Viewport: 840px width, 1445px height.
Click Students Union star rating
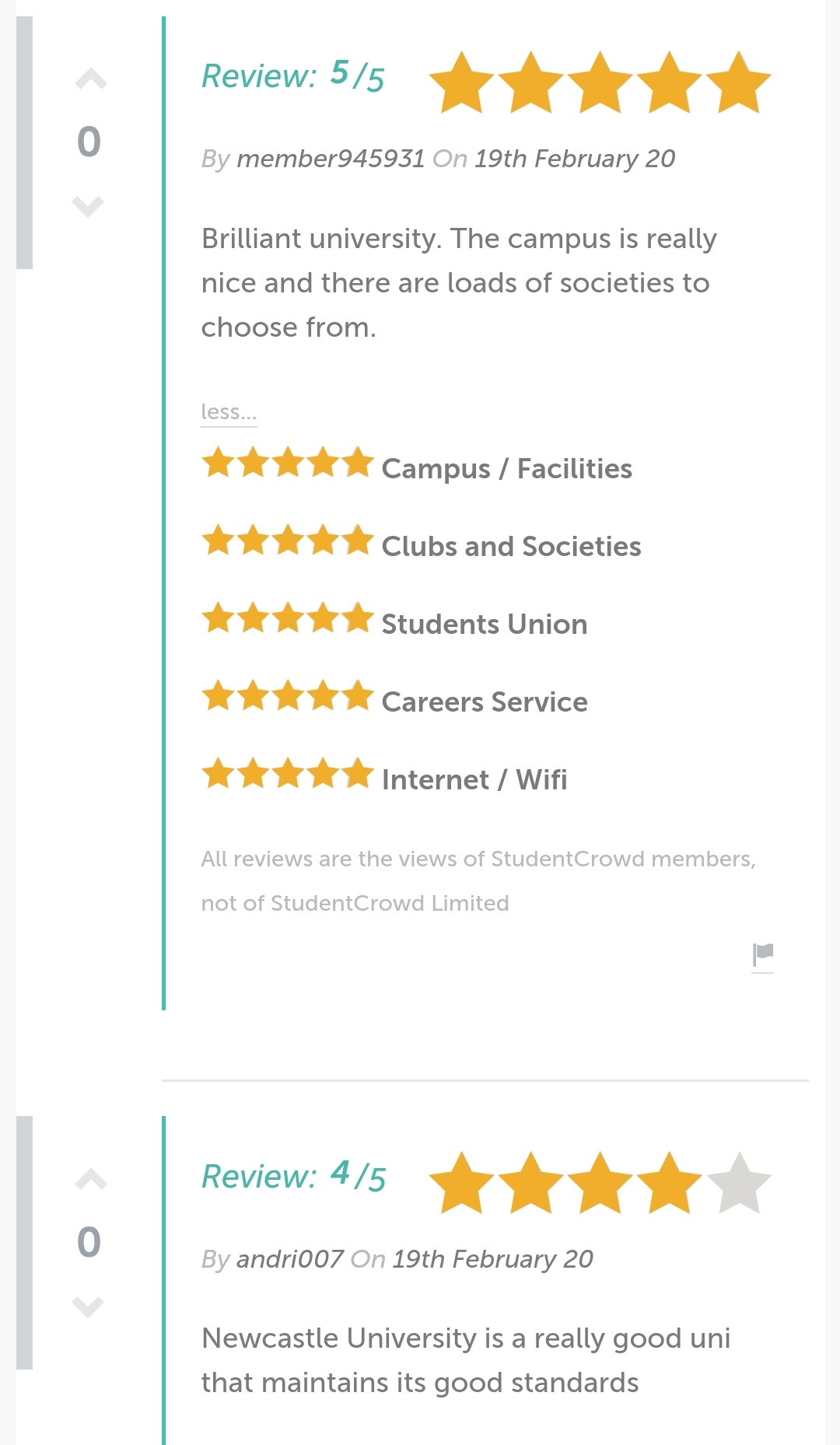coord(288,618)
